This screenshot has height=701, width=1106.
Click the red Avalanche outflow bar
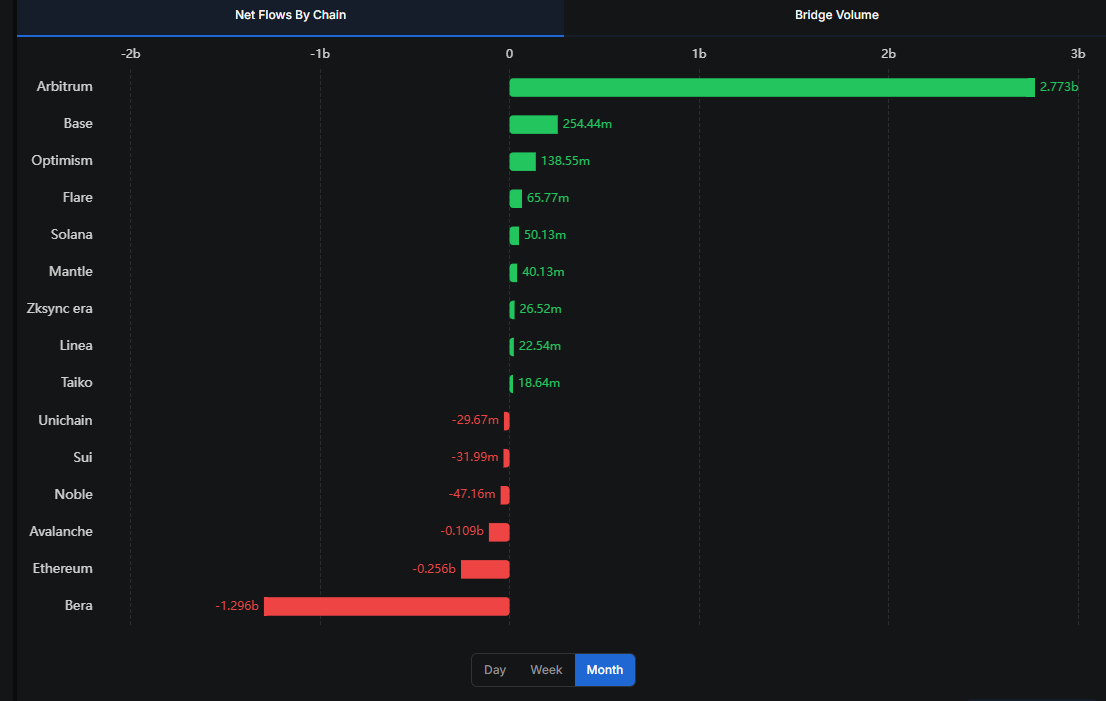(499, 532)
